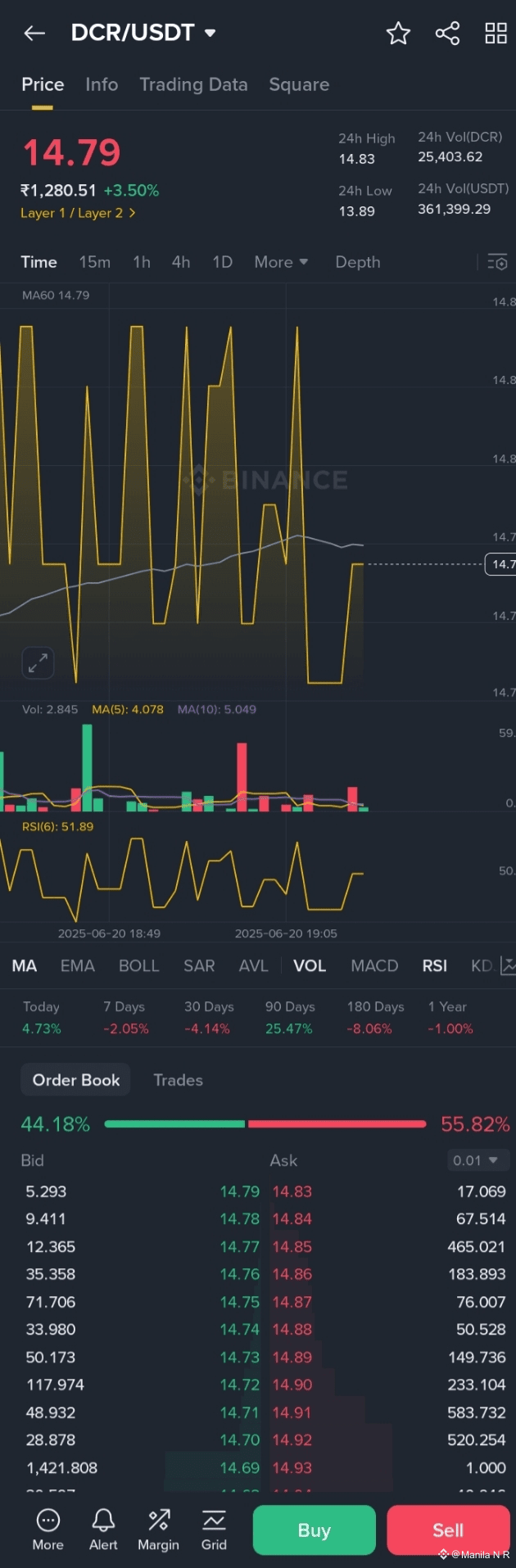This screenshot has width=516, height=1568.
Task: Select the Time chart interval
Action: point(38,262)
